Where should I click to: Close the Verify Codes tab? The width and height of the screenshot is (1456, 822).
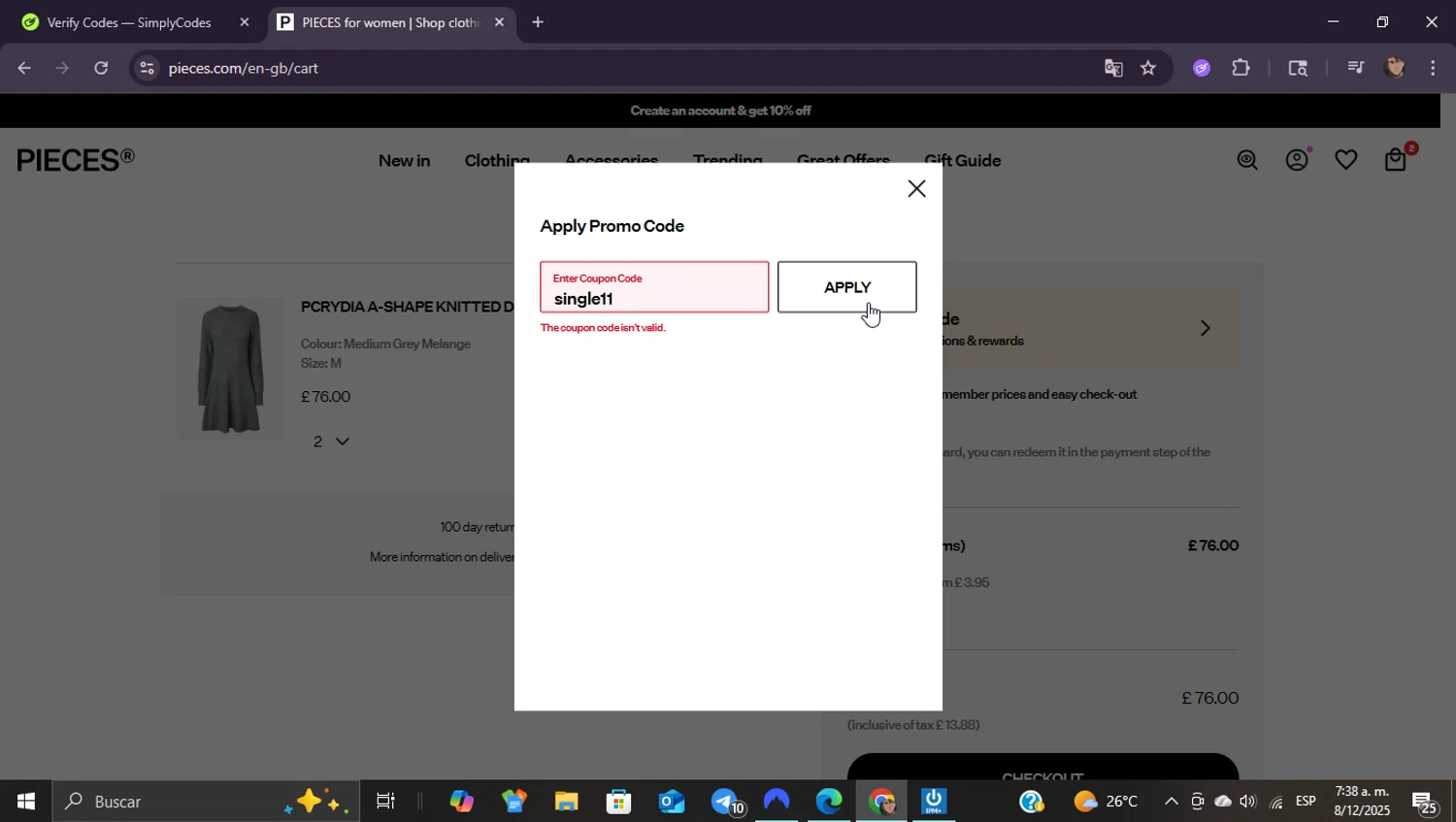[244, 22]
